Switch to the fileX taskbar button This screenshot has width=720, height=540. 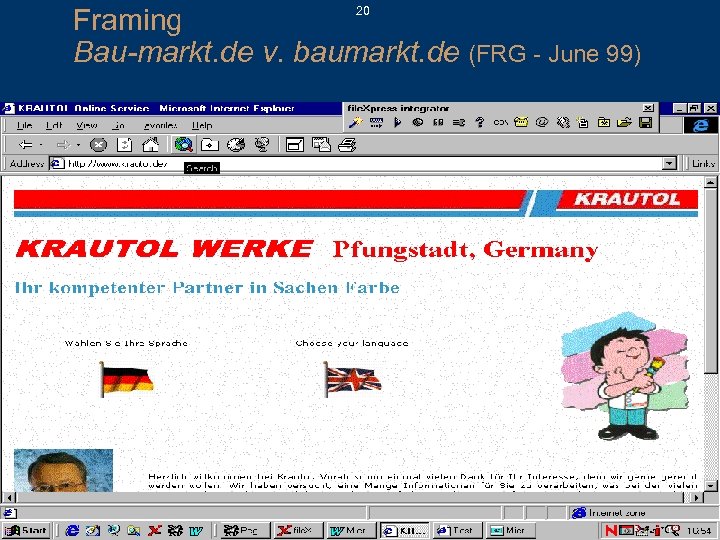pos(297,530)
